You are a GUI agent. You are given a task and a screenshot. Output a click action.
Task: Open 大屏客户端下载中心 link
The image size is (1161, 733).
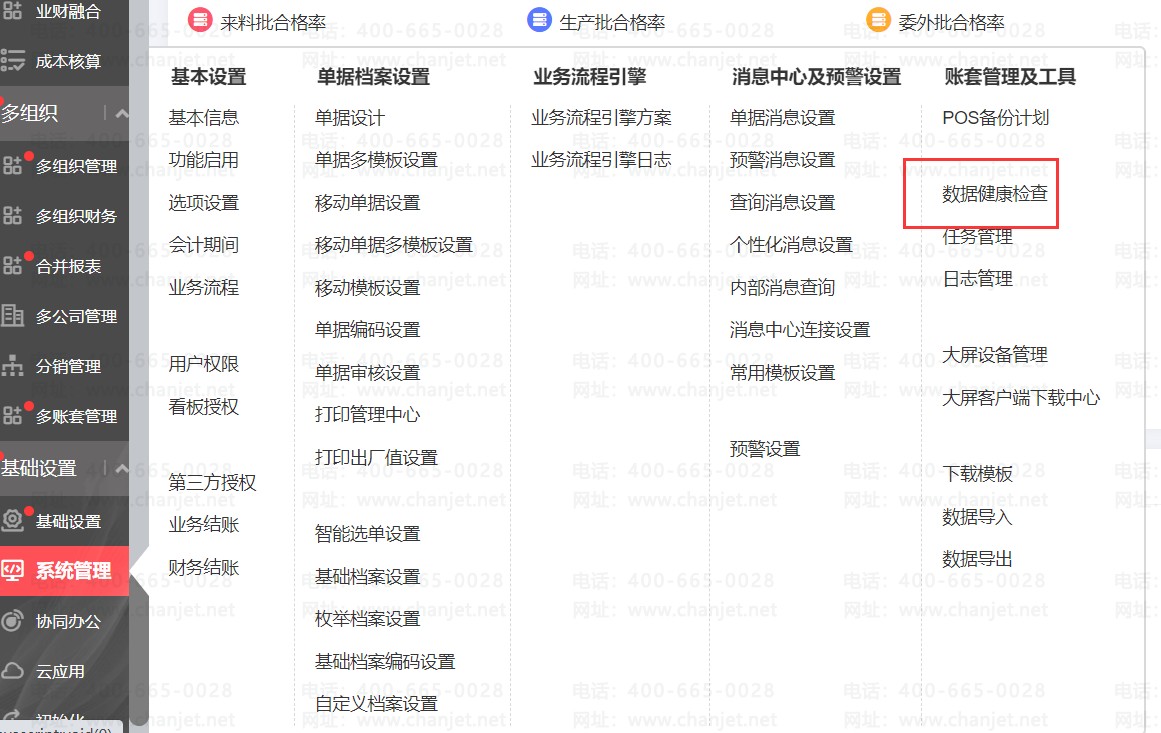tap(1021, 398)
